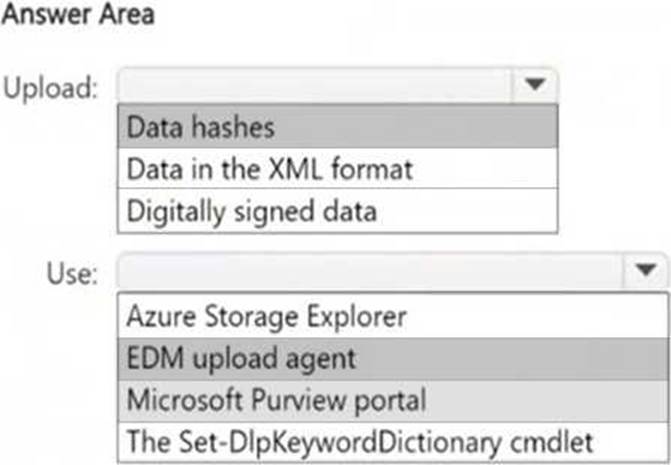Select the Microsoft Purview portal option
Viewport: 671px width, 465px height.
[x=393, y=400]
